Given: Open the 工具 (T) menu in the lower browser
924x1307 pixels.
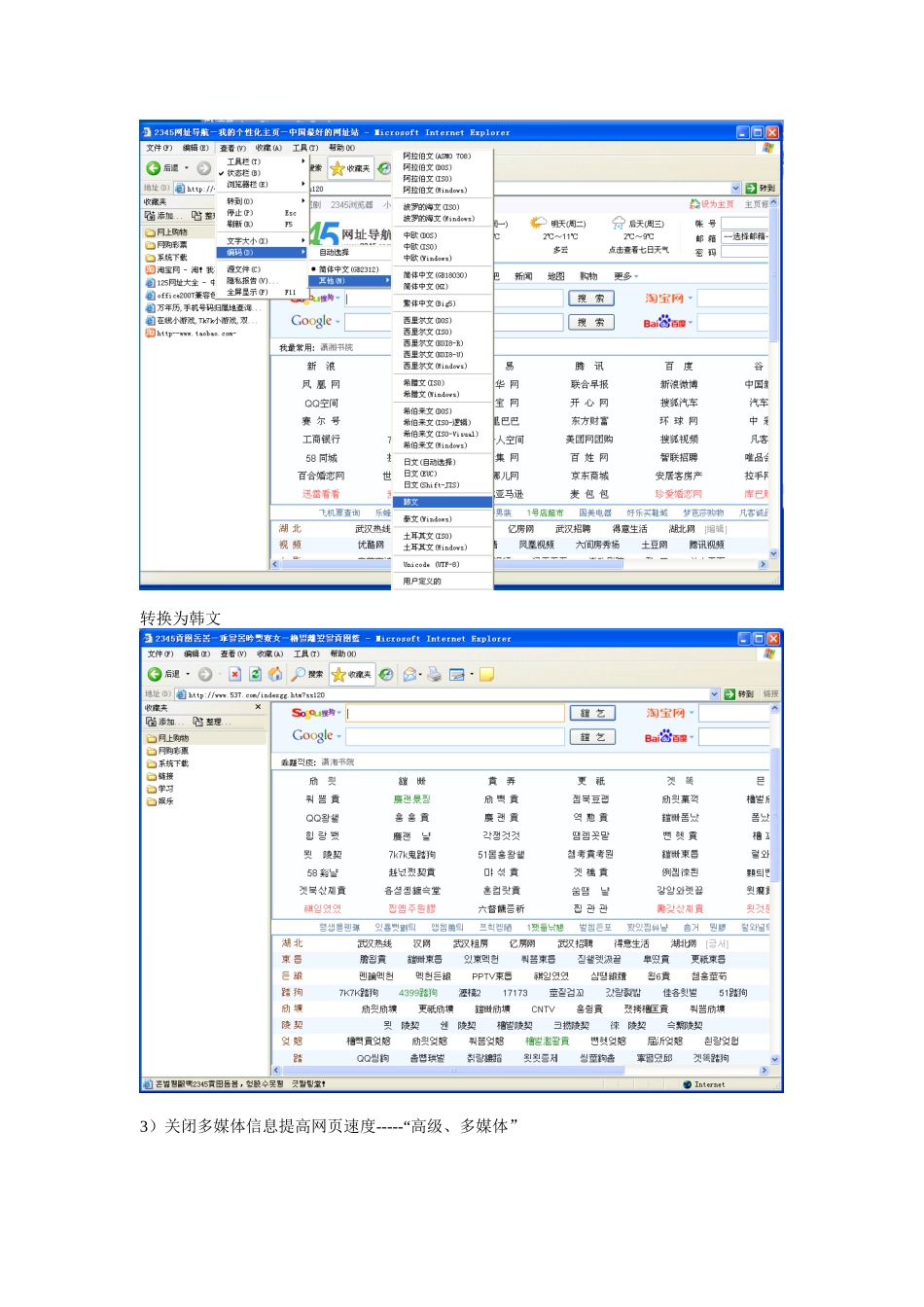Looking at the screenshot, I should [306, 654].
